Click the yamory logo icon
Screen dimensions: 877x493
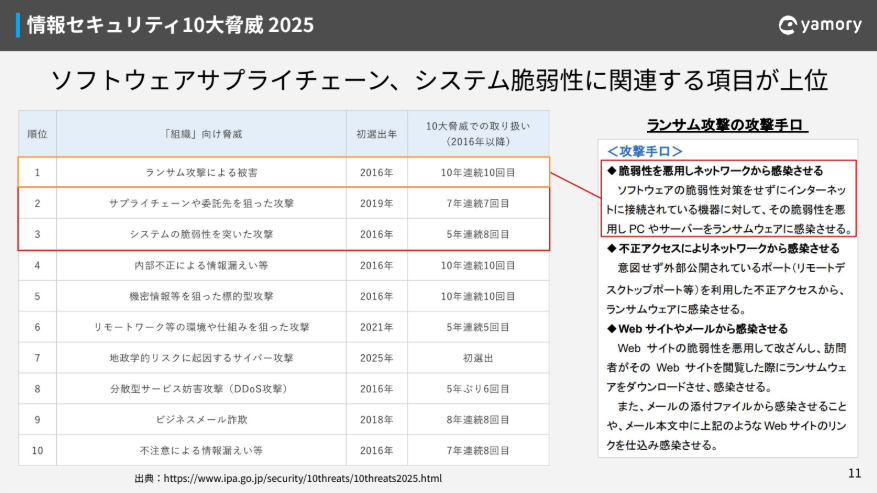tap(788, 26)
